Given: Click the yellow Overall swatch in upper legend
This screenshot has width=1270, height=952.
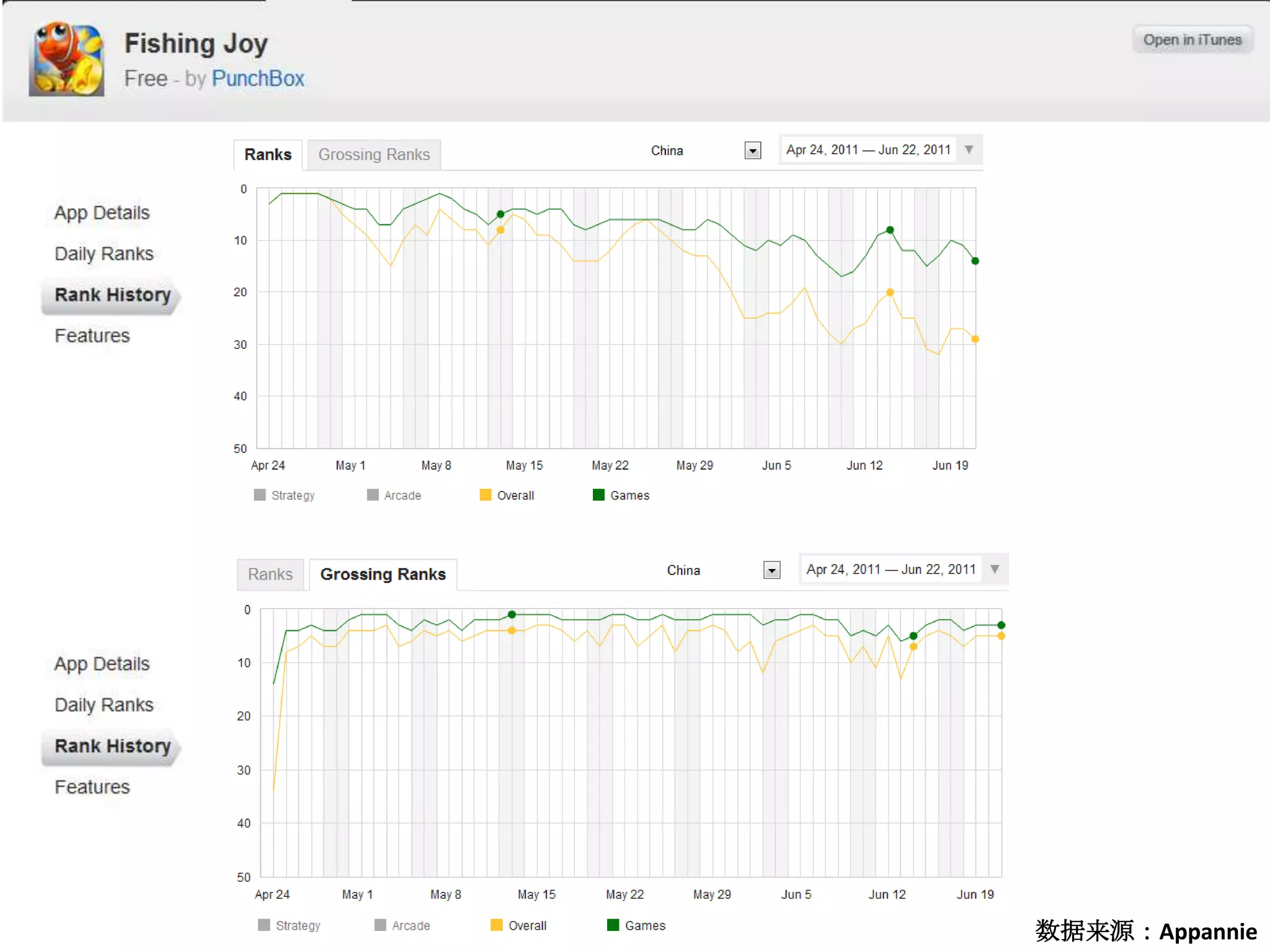Looking at the screenshot, I should (x=486, y=495).
